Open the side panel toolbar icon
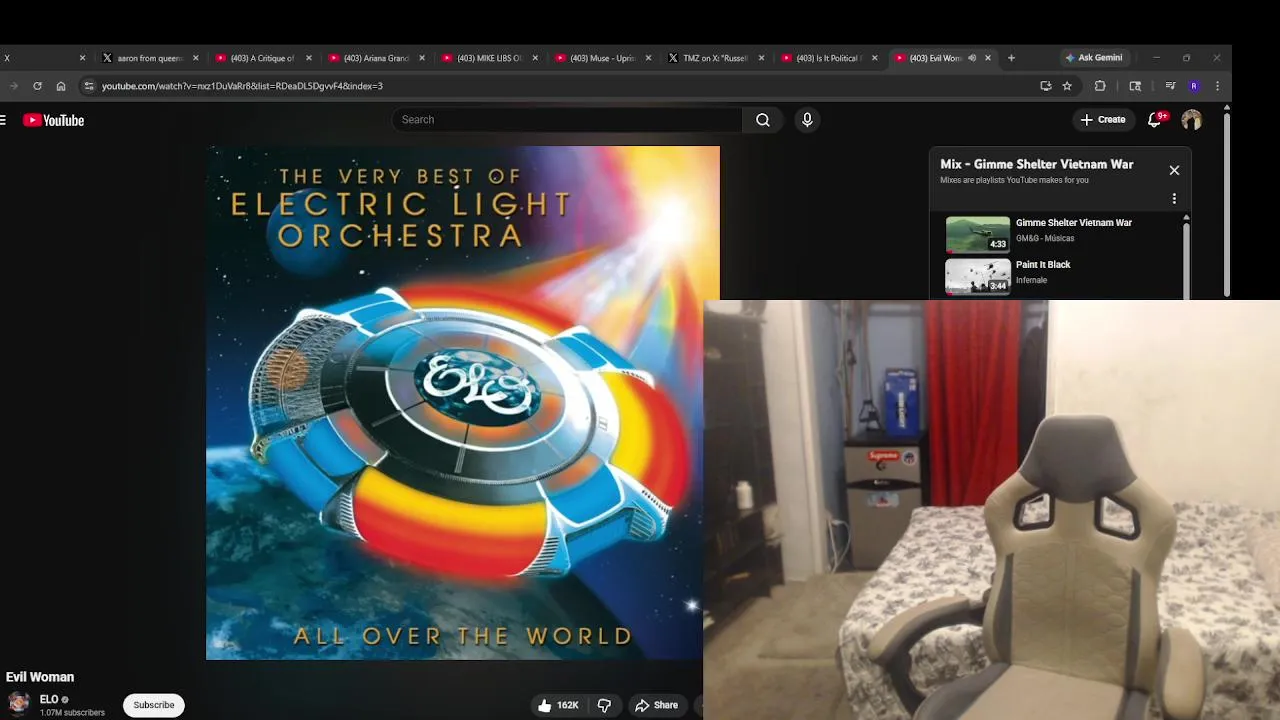Image resolution: width=1280 pixels, height=720 pixels. 1135,86
